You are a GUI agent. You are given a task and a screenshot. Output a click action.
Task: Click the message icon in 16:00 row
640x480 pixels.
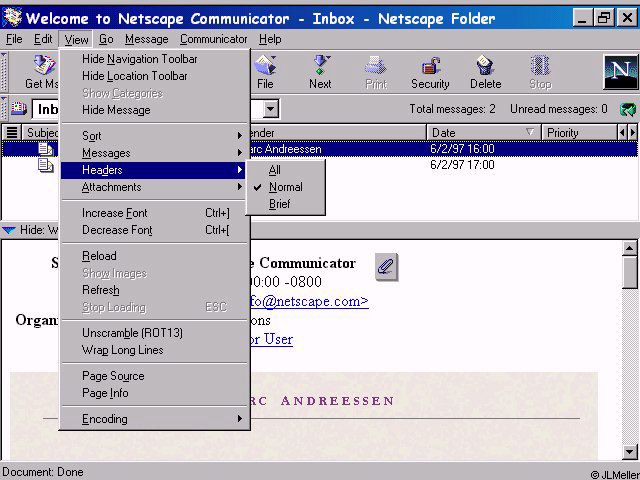tap(46, 149)
